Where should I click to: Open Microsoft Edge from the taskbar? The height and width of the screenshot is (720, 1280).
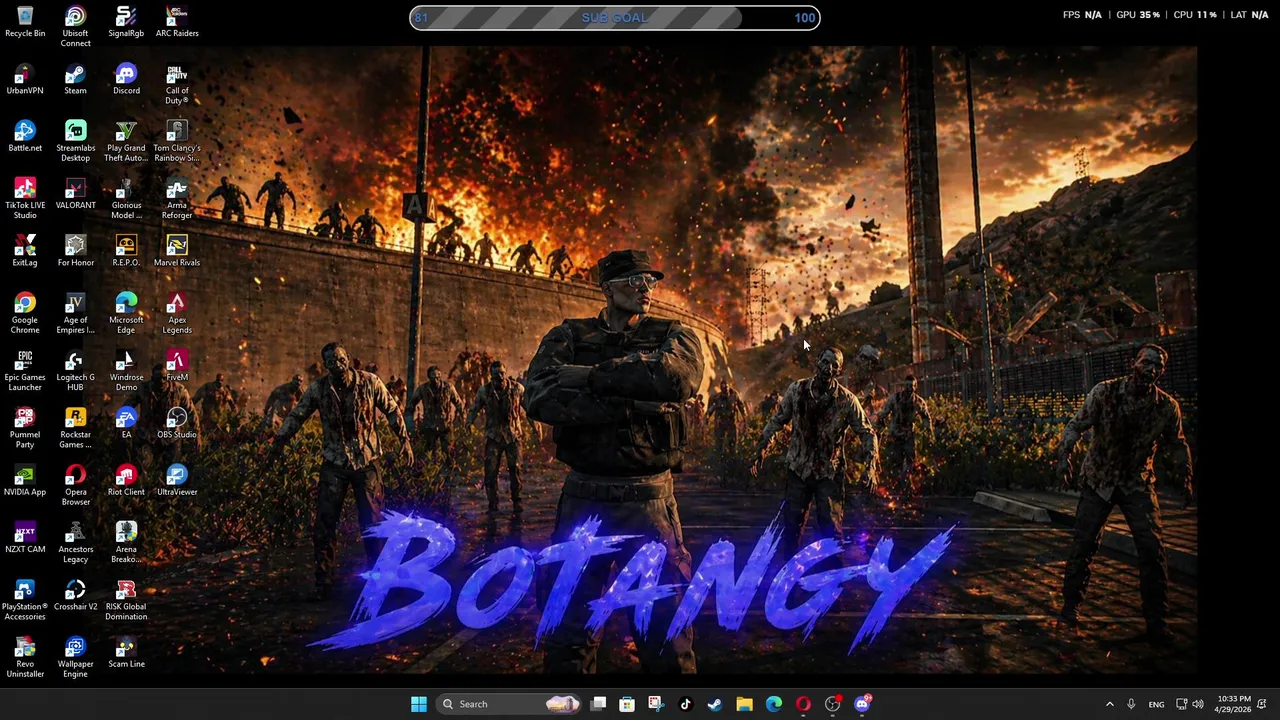click(774, 704)
